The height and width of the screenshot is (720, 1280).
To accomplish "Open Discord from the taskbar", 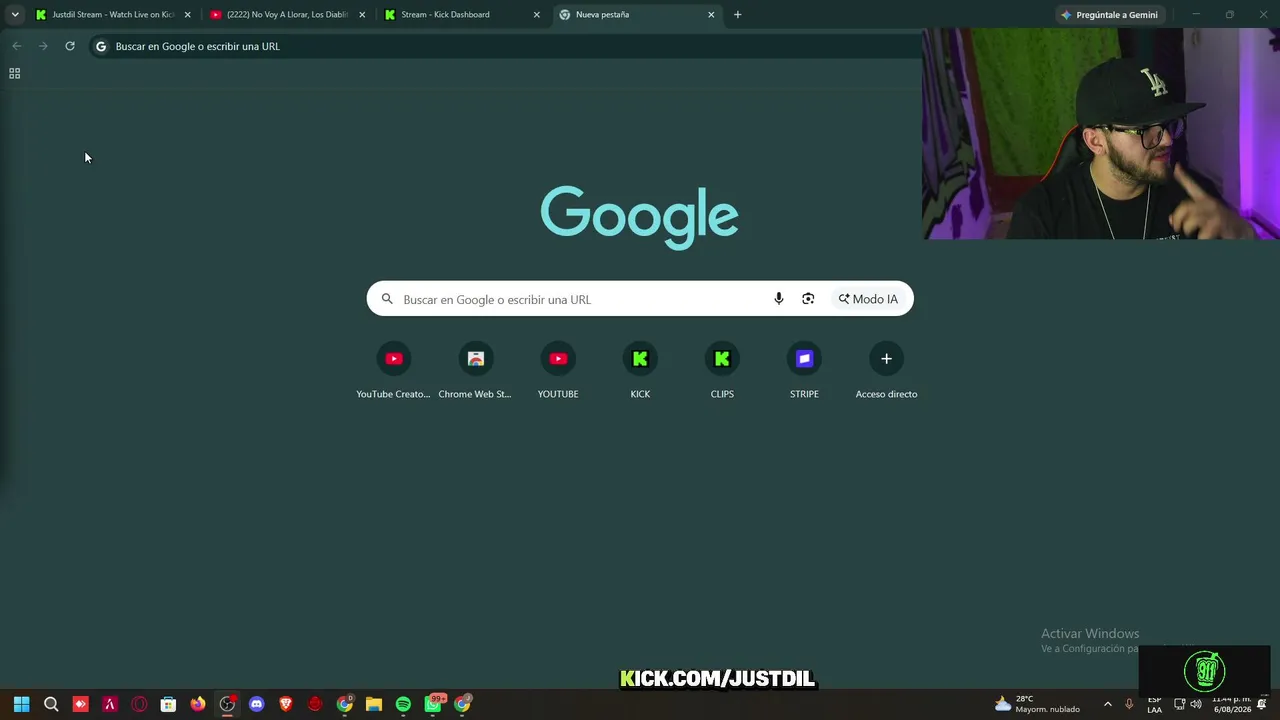I will (257, 704).
